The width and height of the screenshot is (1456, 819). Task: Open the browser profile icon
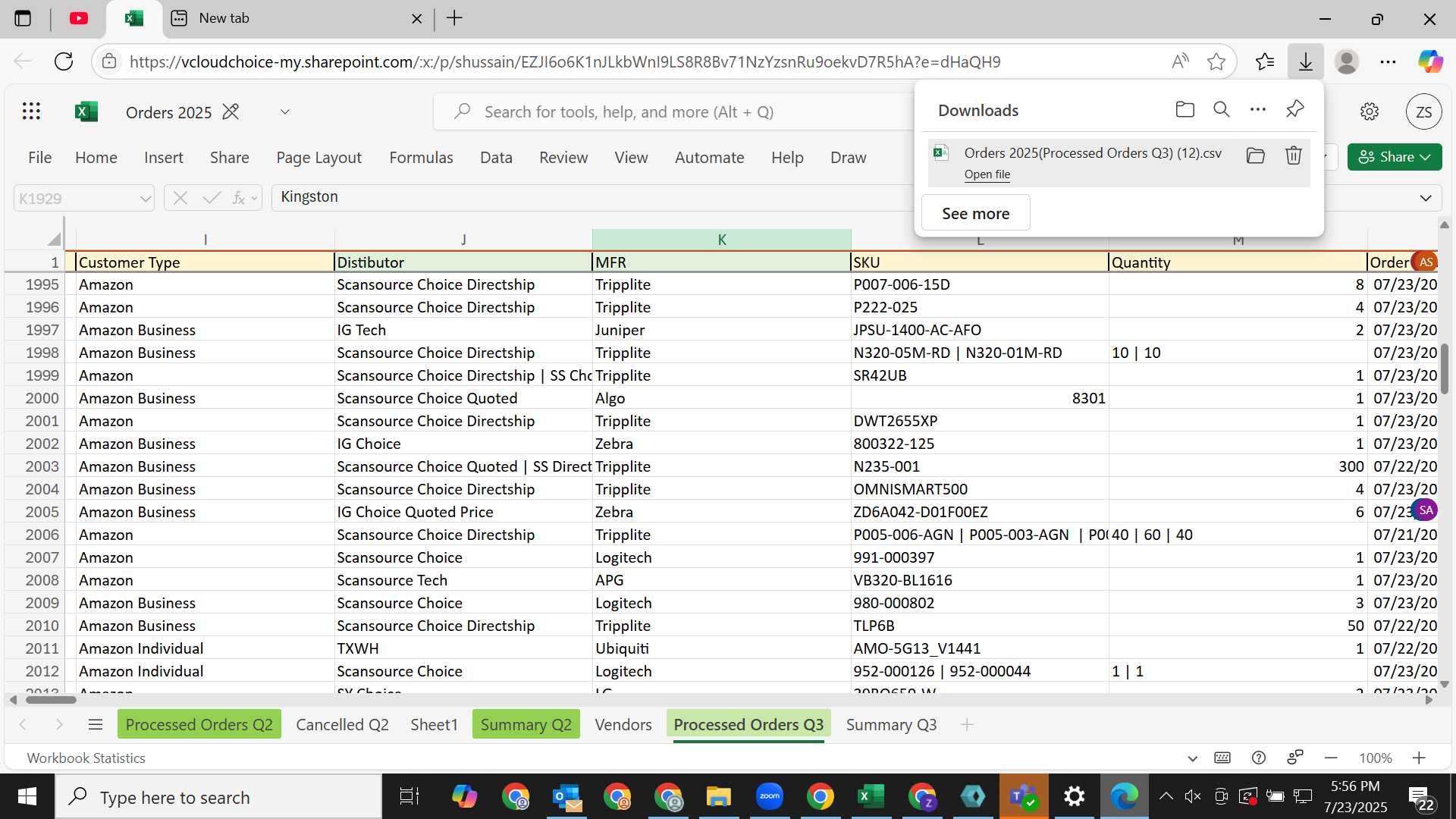click(x=1347, y=61)
